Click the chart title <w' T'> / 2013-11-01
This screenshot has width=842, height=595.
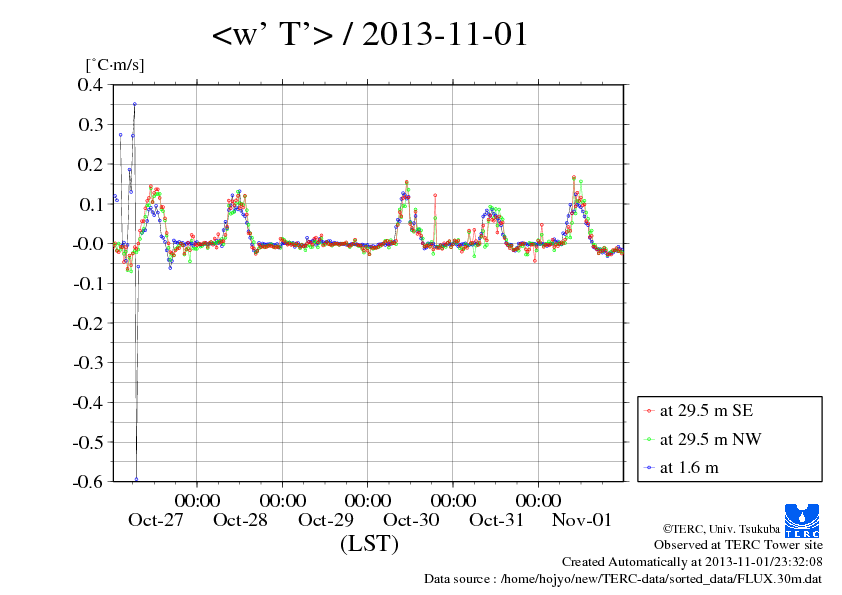pyautogui.click(x=370, y=34)
